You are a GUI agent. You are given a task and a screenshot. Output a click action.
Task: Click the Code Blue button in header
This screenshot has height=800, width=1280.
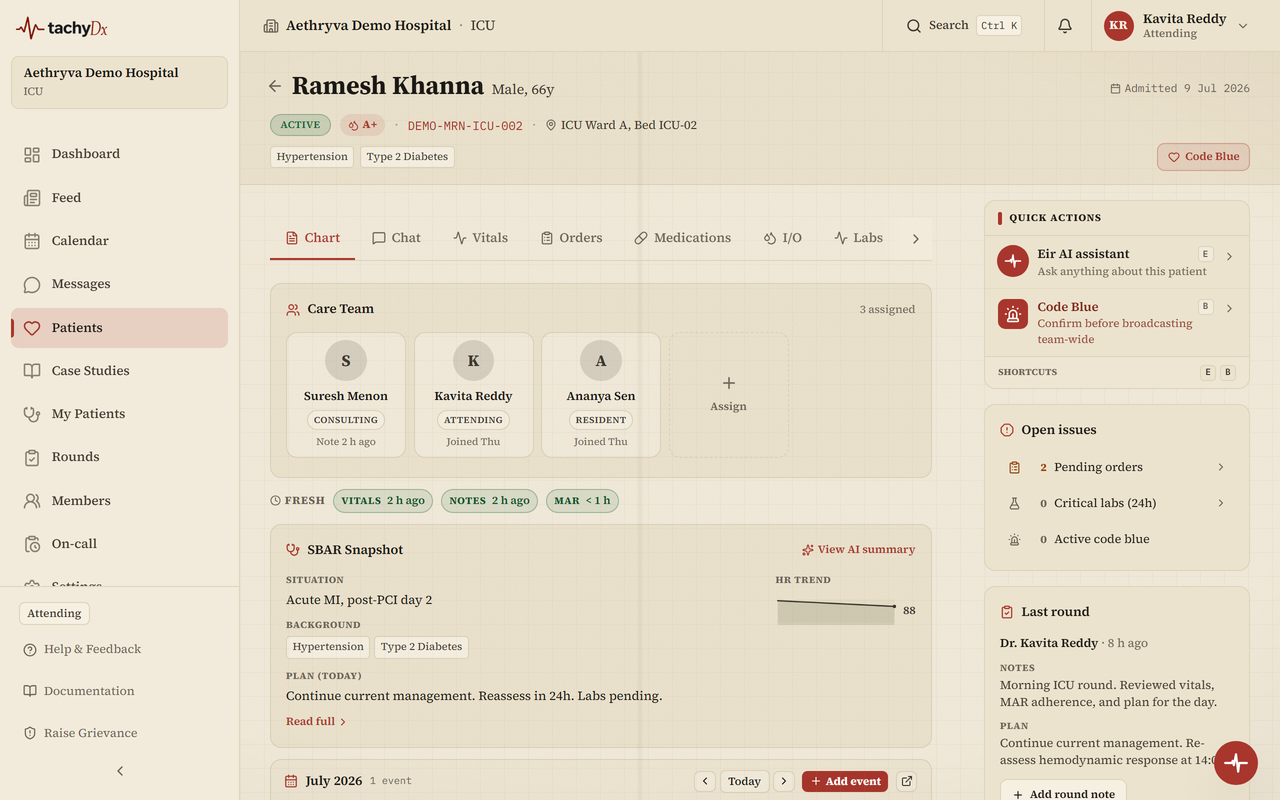pyautogui.click(x=1203, y=157)
